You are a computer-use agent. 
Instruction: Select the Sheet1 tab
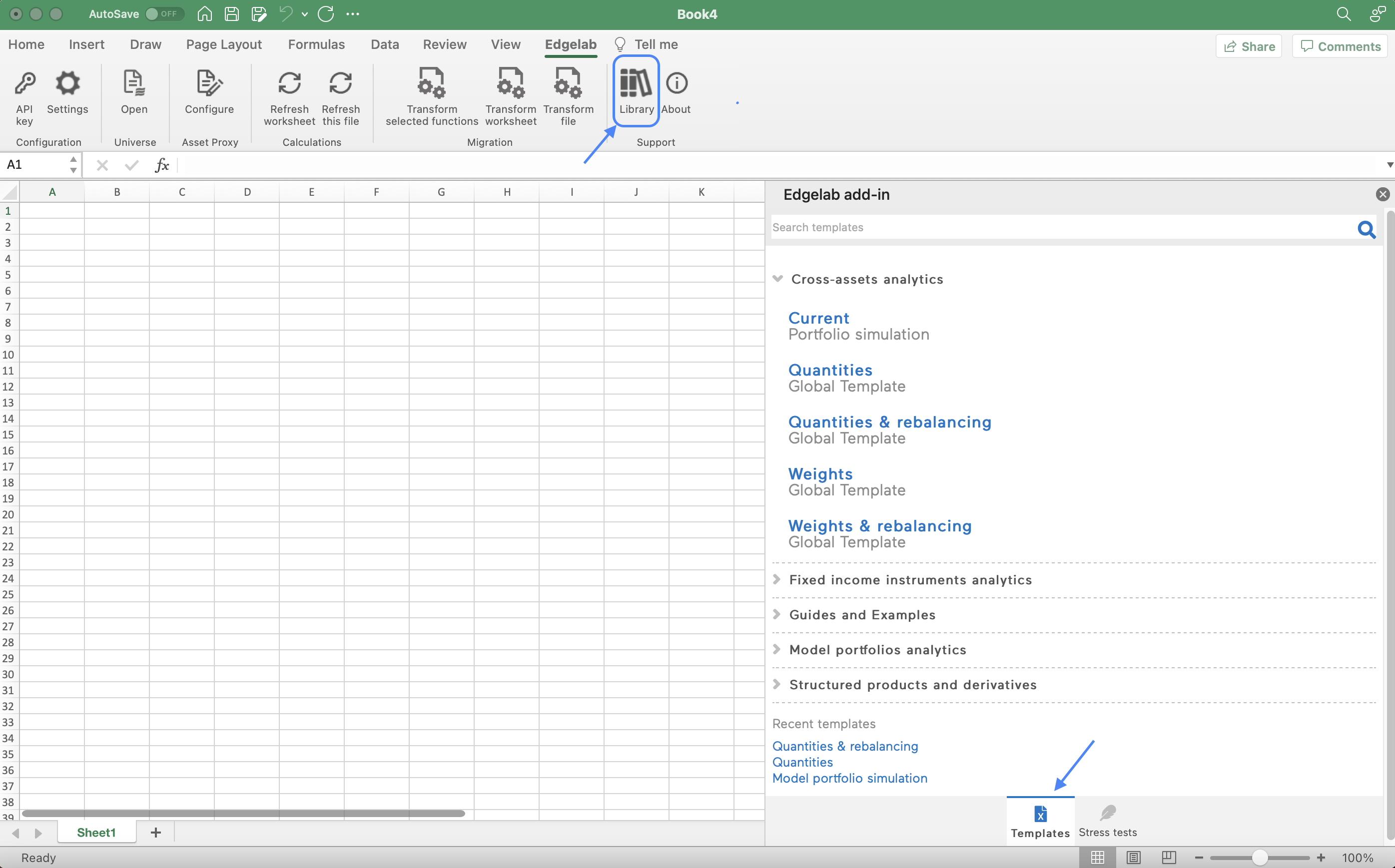[x=96, y=833]
